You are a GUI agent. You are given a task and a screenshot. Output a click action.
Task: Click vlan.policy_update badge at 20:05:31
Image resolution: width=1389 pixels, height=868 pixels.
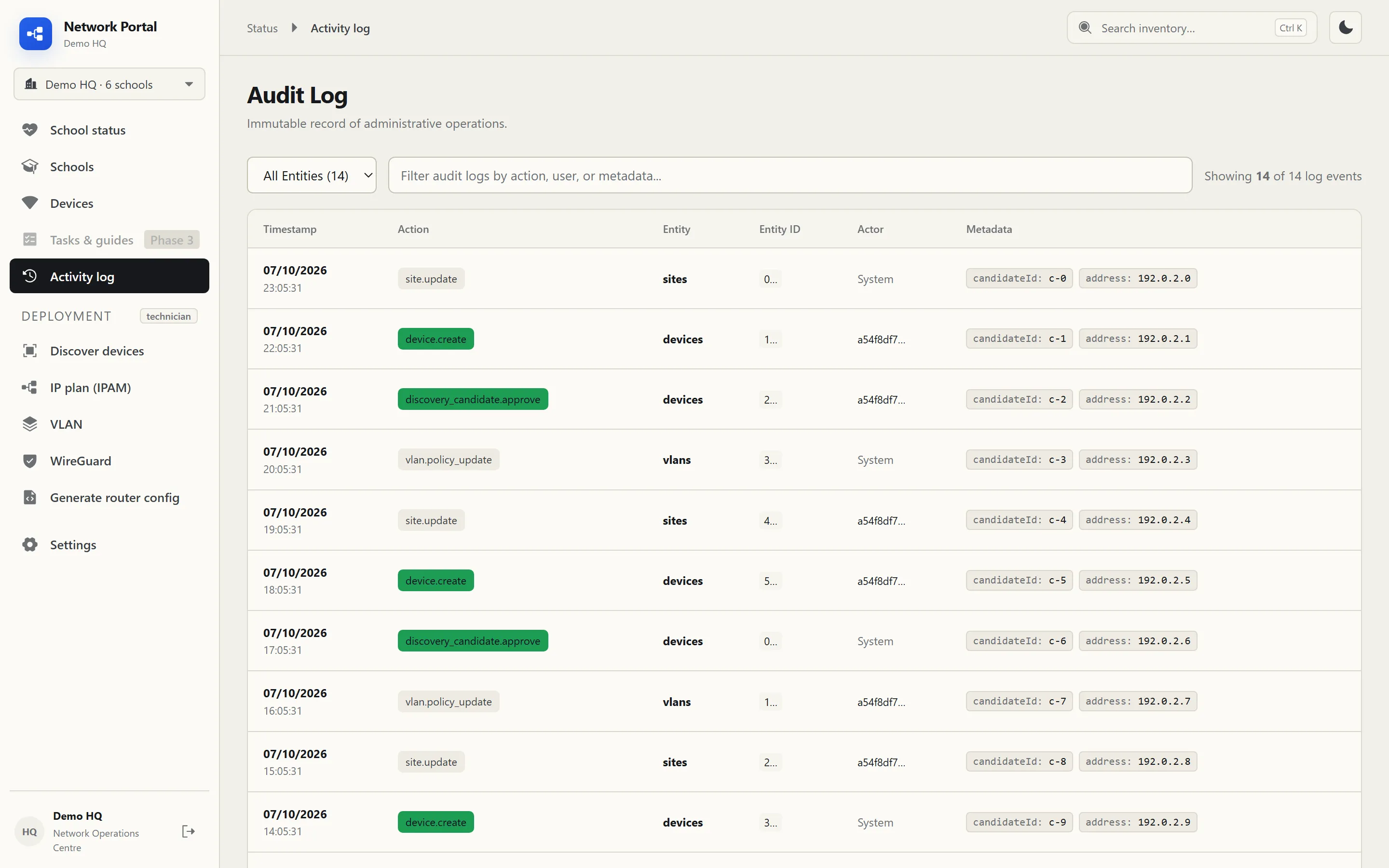448,460
